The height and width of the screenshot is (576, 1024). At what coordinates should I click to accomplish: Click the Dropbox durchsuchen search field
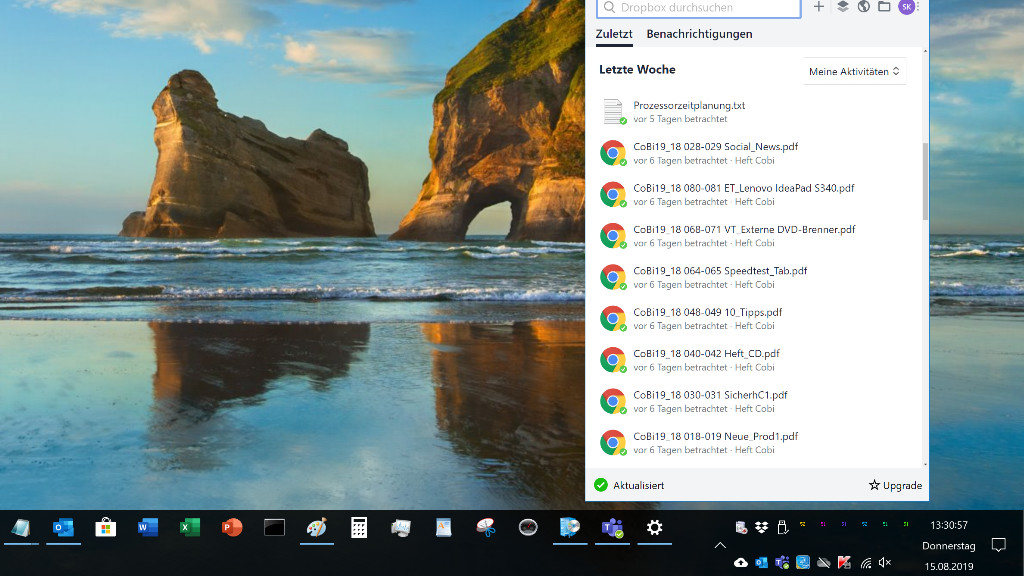click(698, 8)
